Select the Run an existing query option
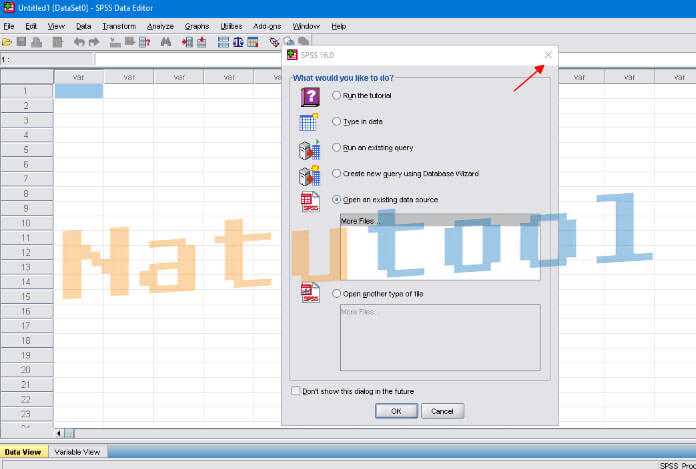 (336, 147)
